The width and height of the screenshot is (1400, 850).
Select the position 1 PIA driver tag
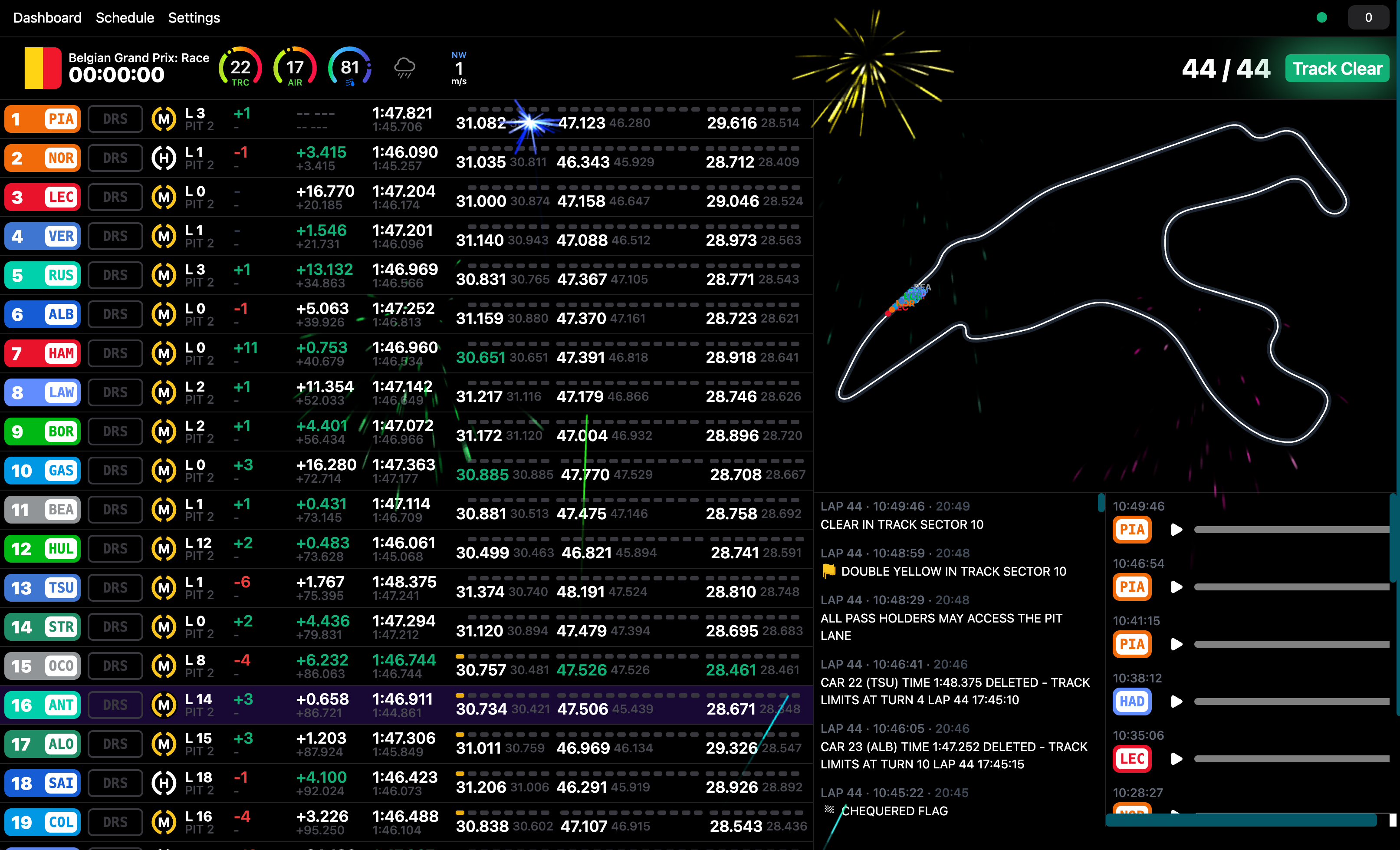43,119
